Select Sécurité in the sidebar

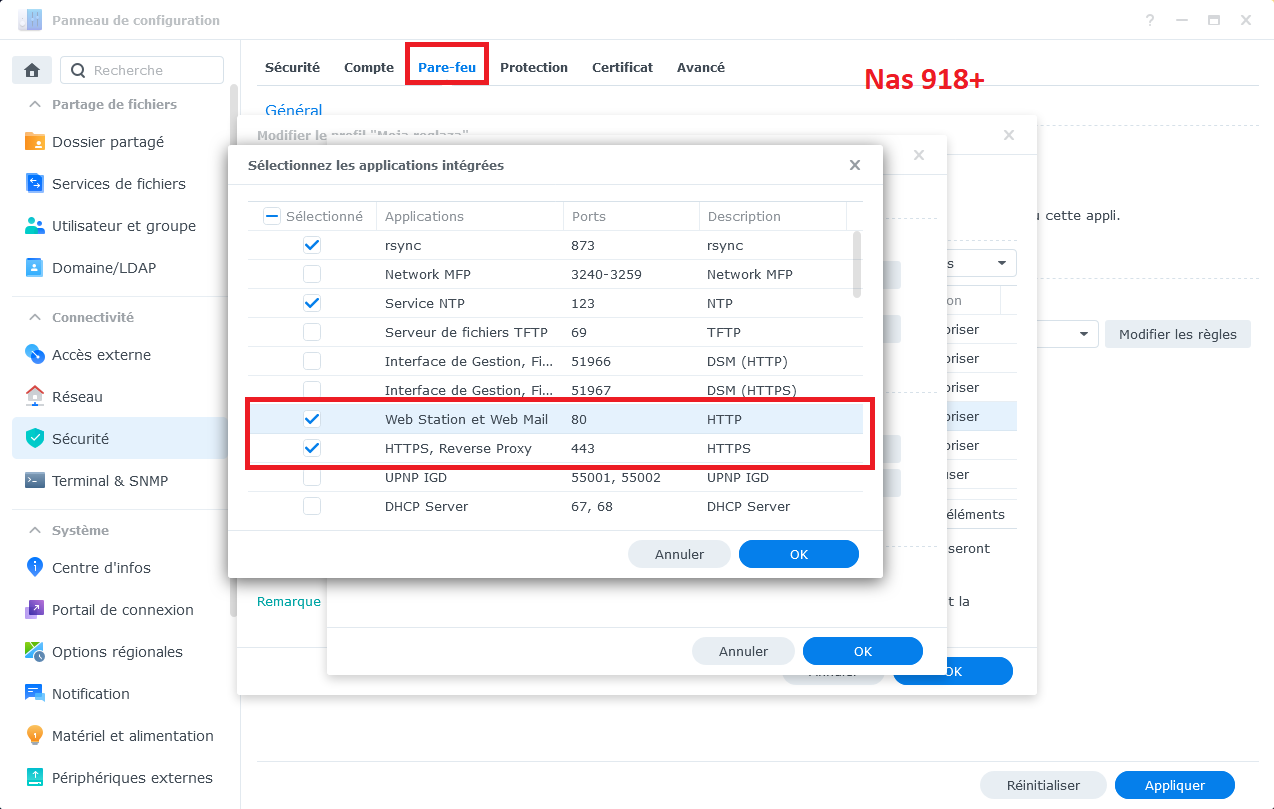[x=120, y=439]
